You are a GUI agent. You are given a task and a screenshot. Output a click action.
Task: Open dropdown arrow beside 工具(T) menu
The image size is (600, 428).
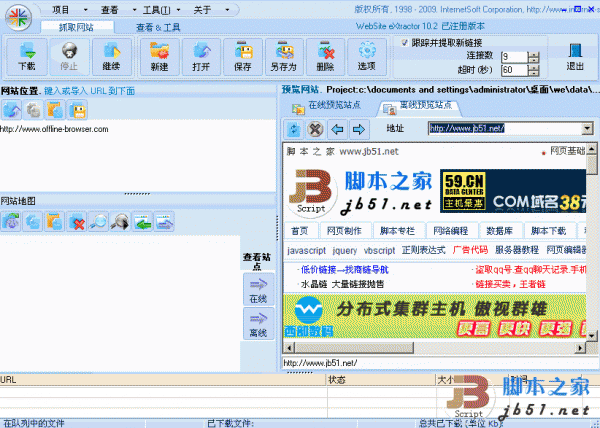click(178, 10)
